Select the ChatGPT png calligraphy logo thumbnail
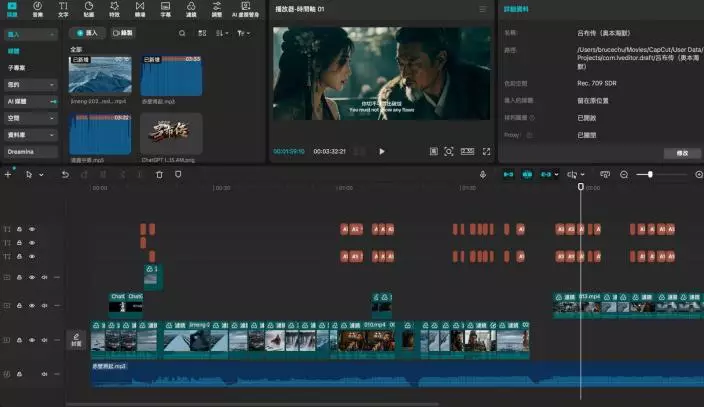This screenshot has width=704, height=407. tap(171, 133)
